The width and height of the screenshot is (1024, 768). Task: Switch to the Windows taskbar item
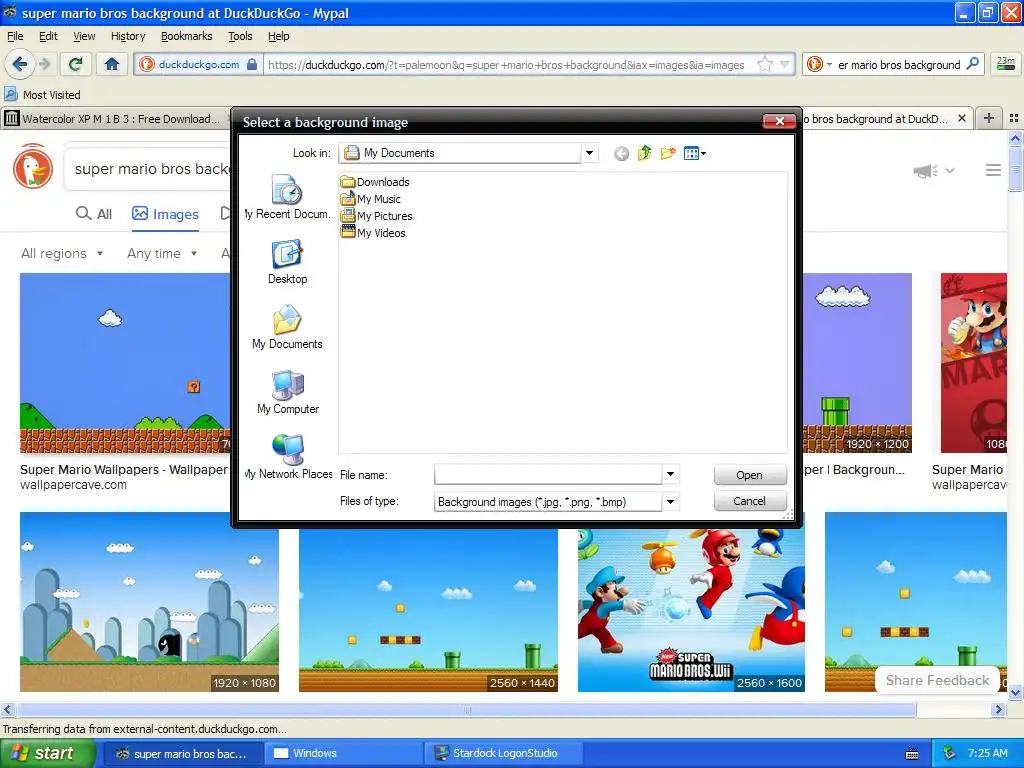click(x=346, y=753)
